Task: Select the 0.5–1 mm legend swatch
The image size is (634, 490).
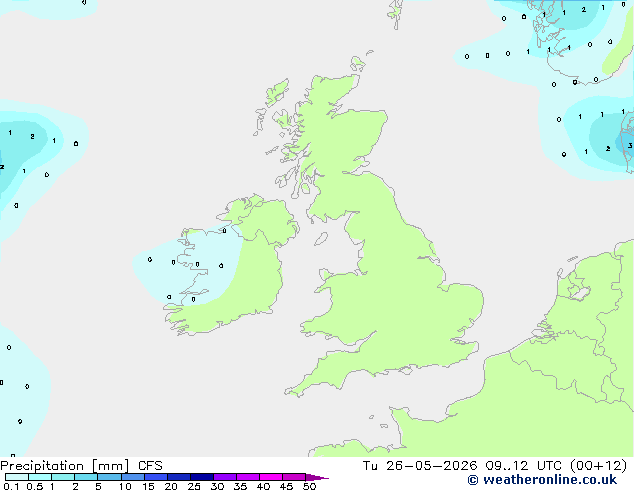Action: (40, 477)
